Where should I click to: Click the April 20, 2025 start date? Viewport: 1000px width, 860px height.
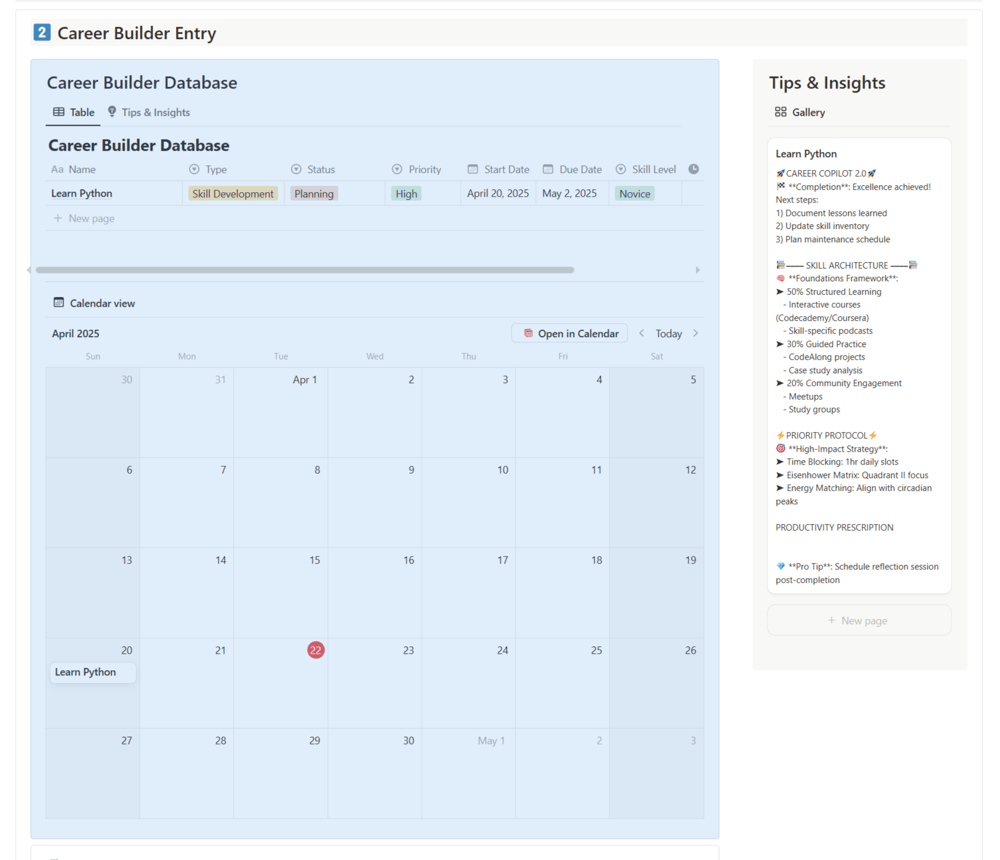[497, 193]
